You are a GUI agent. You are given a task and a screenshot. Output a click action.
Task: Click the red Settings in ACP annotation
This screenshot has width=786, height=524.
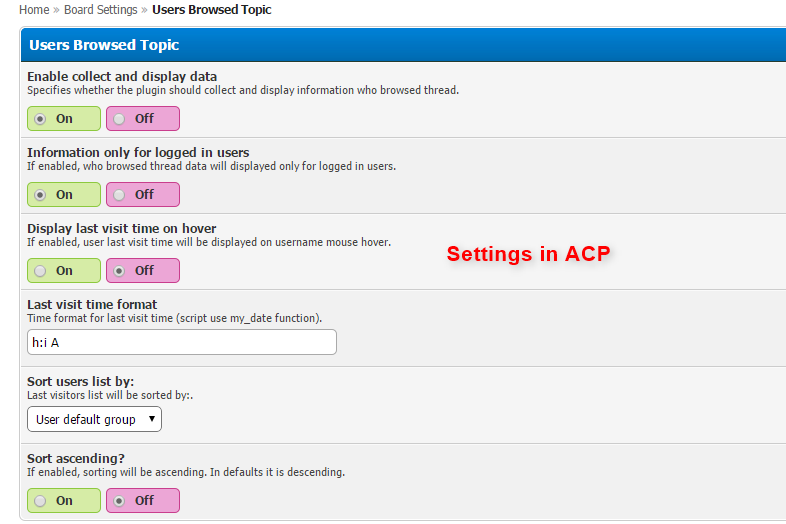click(527, 254)
